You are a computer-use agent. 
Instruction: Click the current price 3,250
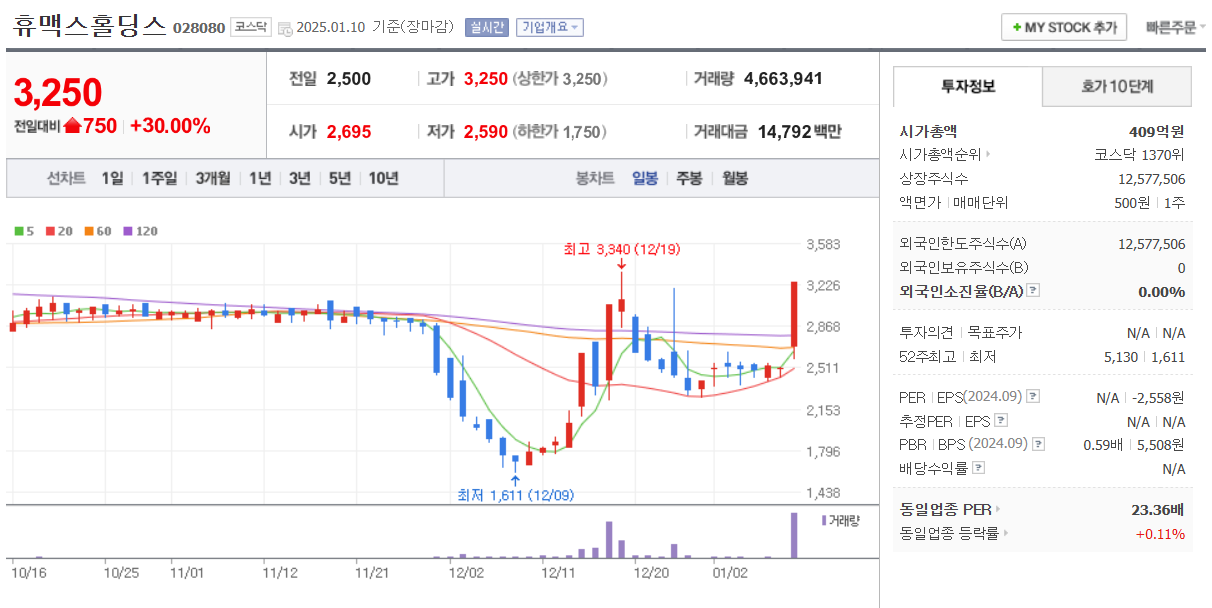coord(57,92)
